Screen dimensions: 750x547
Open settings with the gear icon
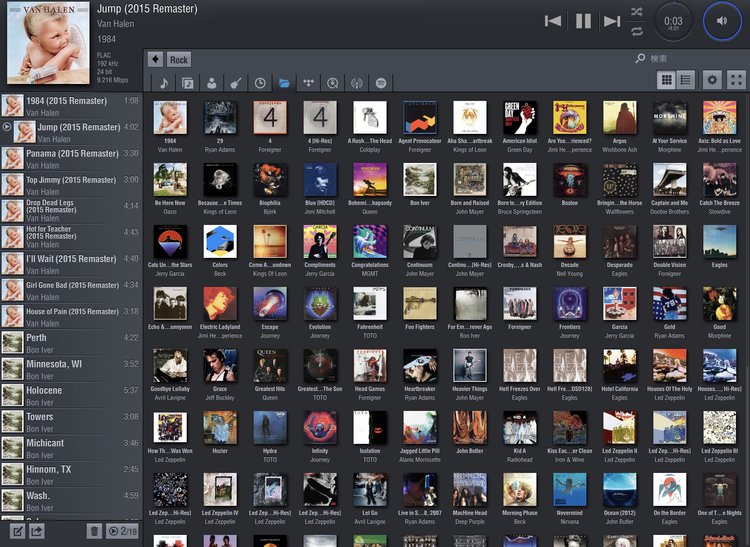point(712,80)
